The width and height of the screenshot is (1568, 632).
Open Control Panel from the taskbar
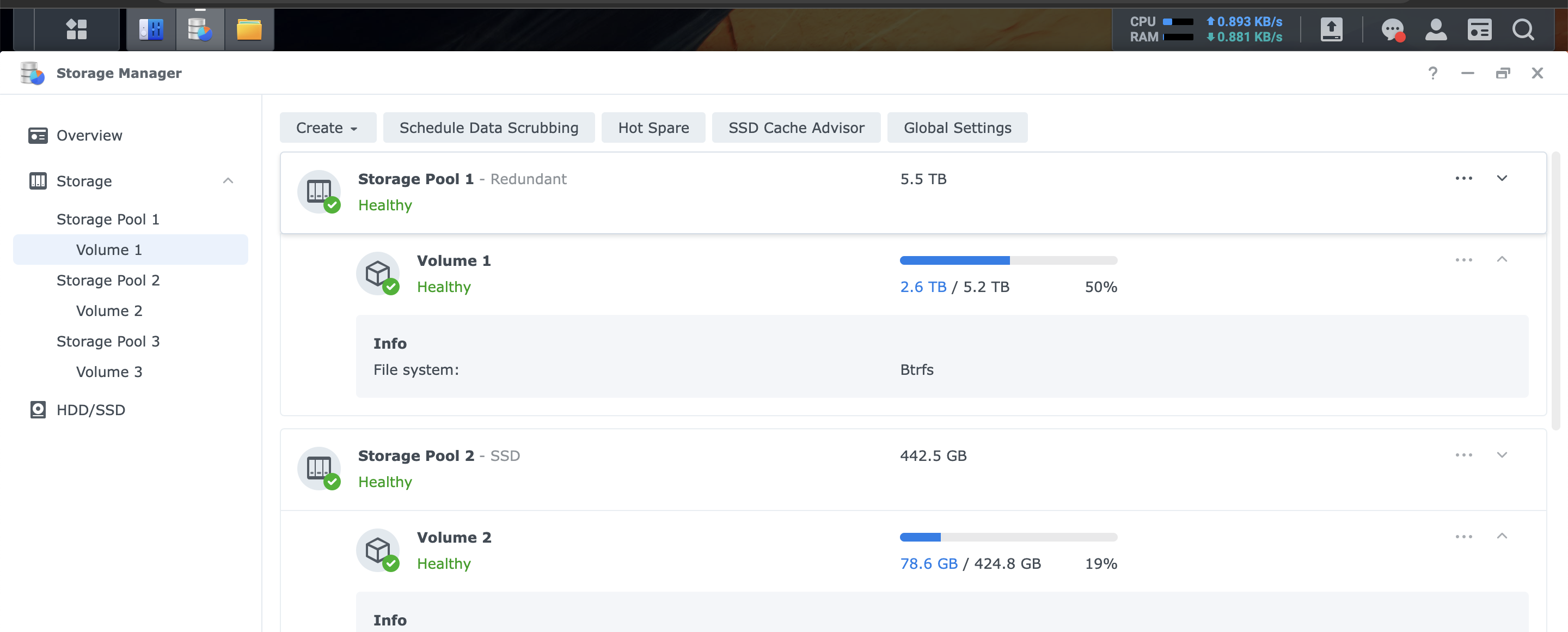(151, 29)
